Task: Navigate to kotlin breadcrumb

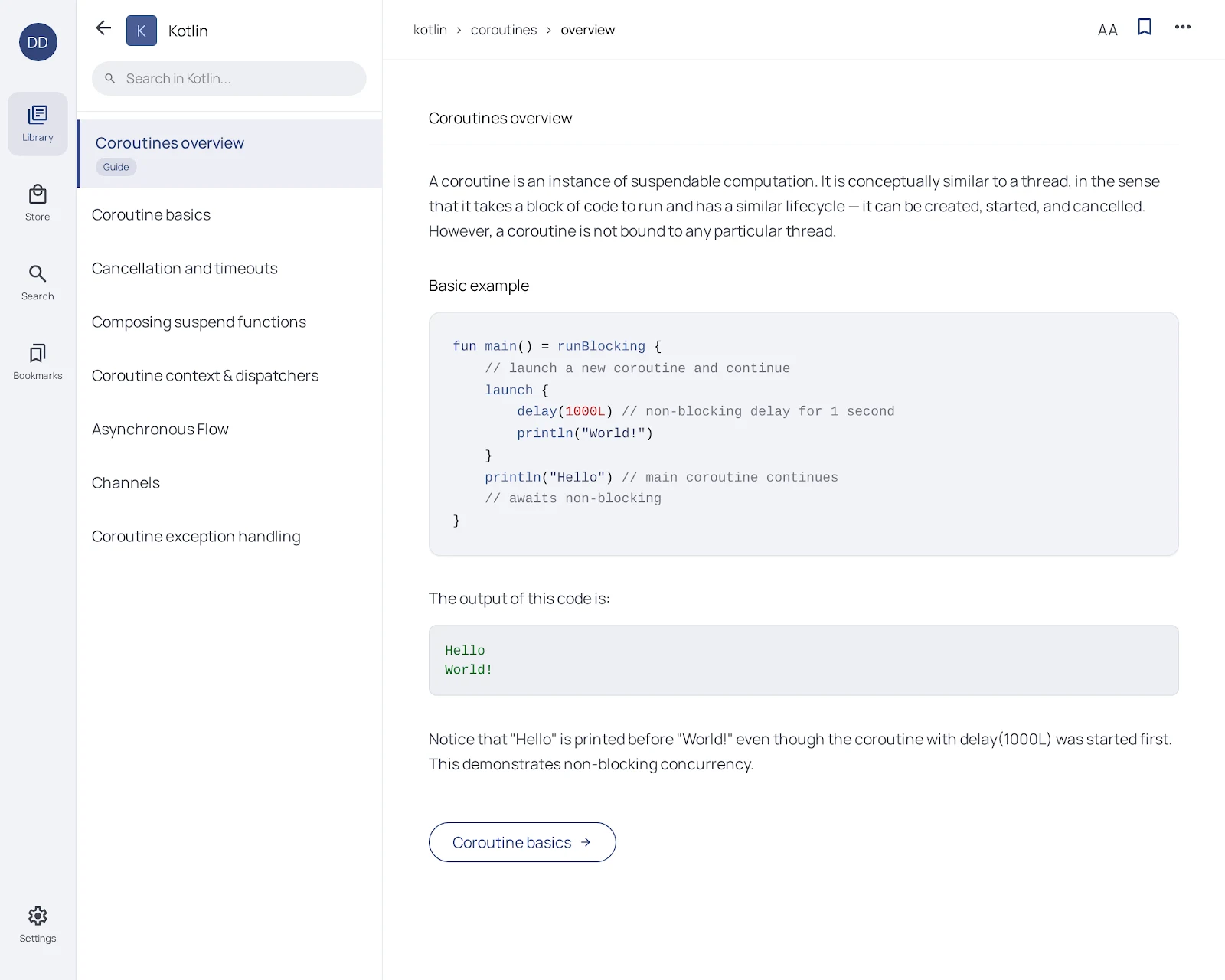Action: coord(430,30)
